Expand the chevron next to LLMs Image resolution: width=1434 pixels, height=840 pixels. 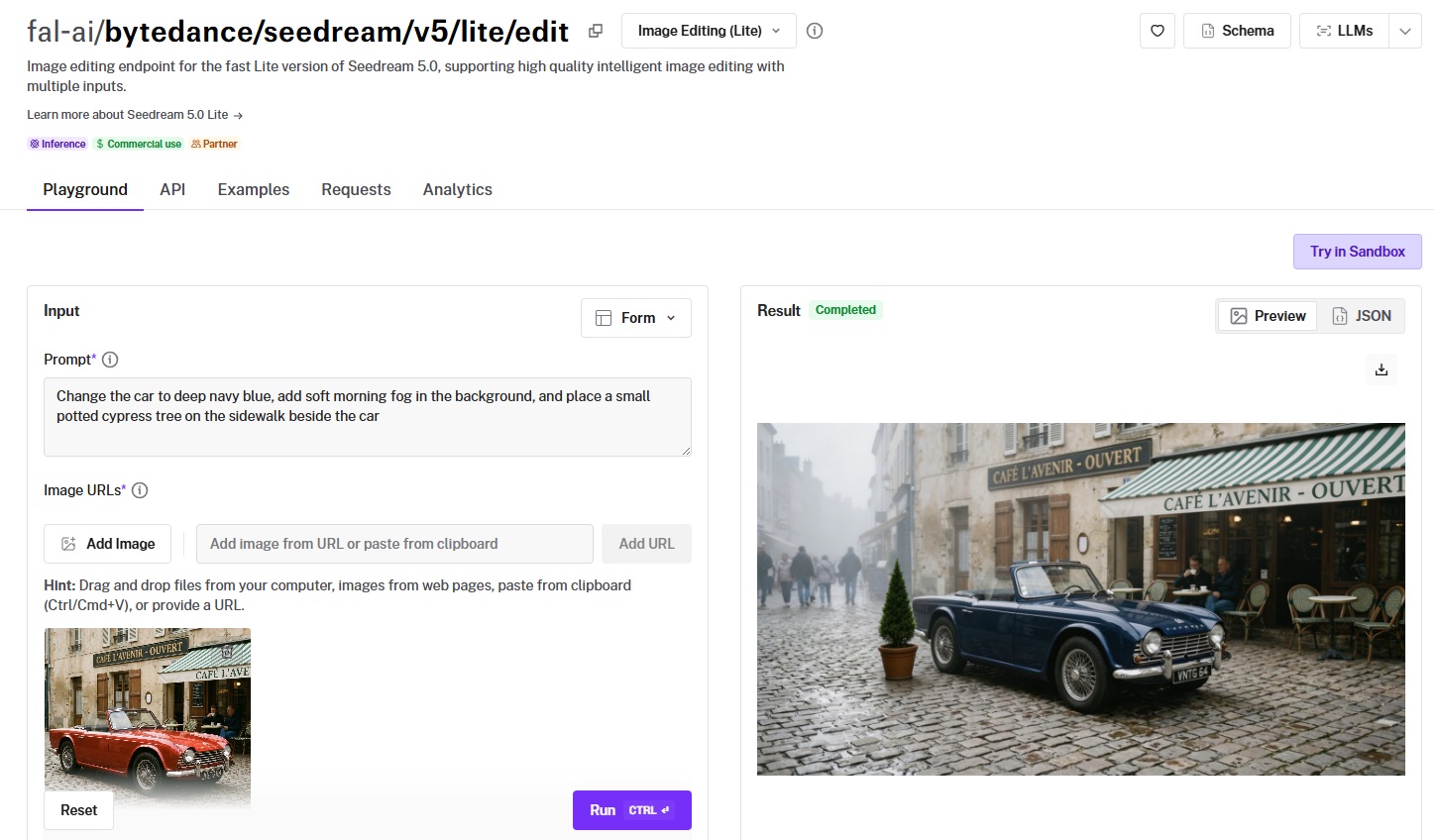(1404, 31)
